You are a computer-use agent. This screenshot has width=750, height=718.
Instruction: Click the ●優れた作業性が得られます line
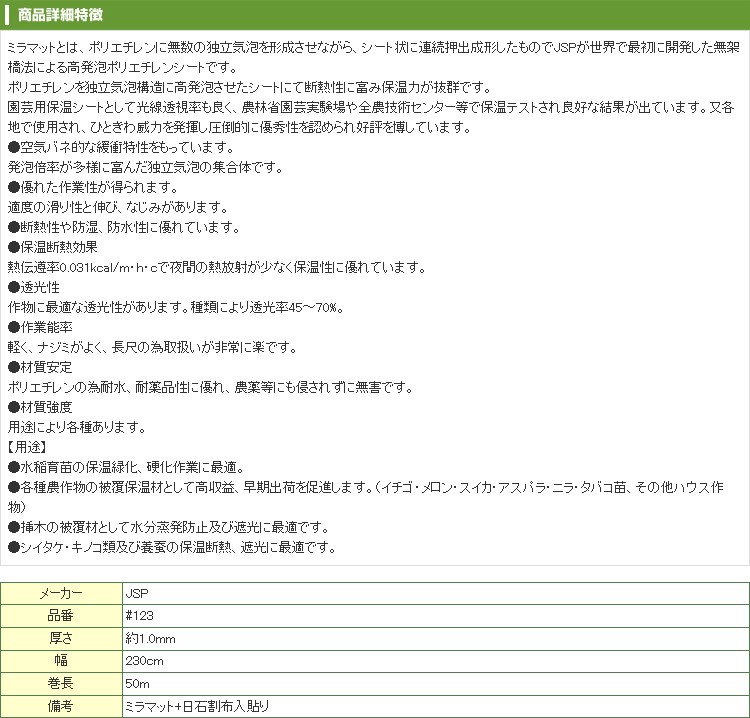point(93,187)
